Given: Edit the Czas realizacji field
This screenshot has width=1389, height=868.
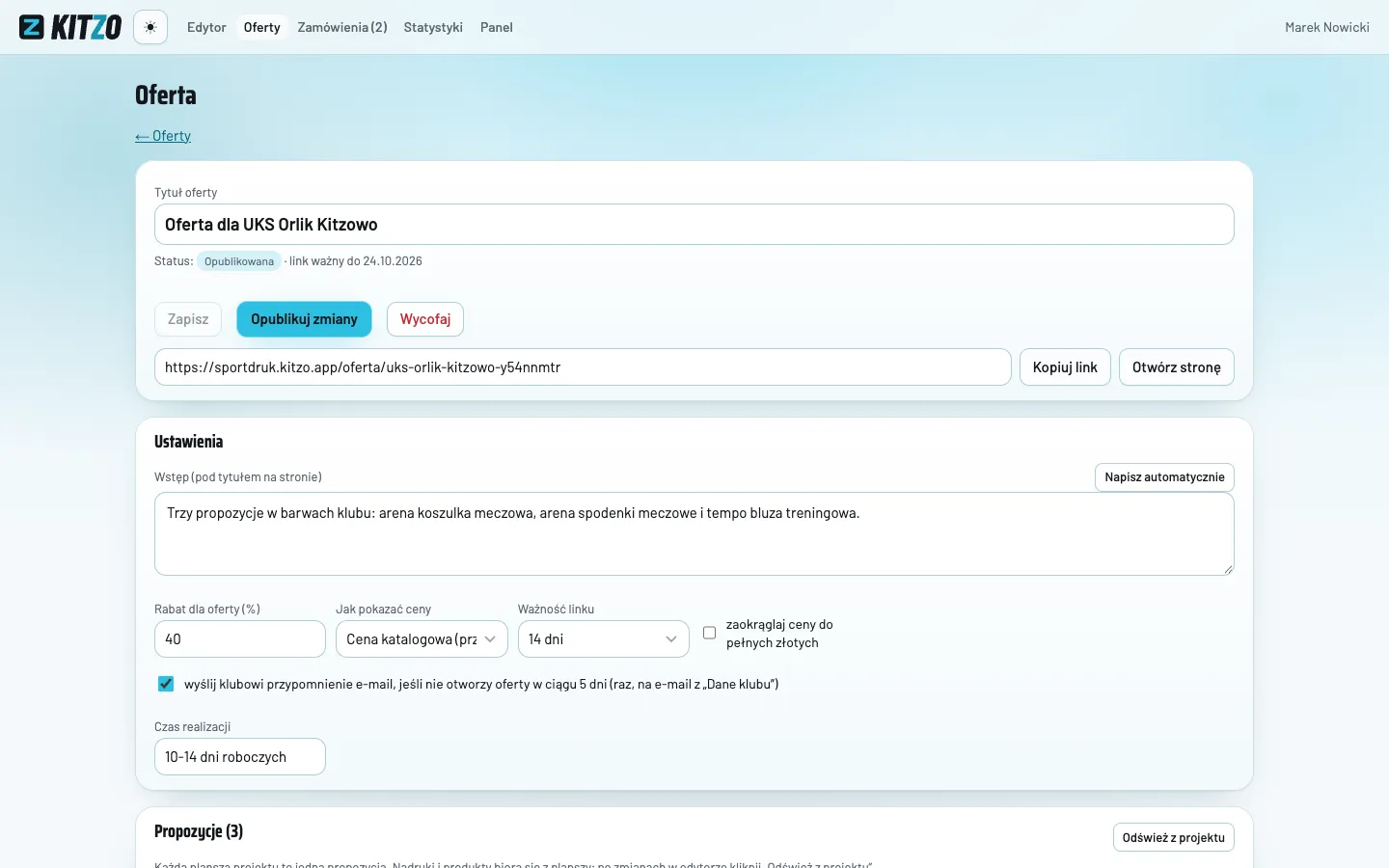Looking at the screenshot, I should 240,757.
